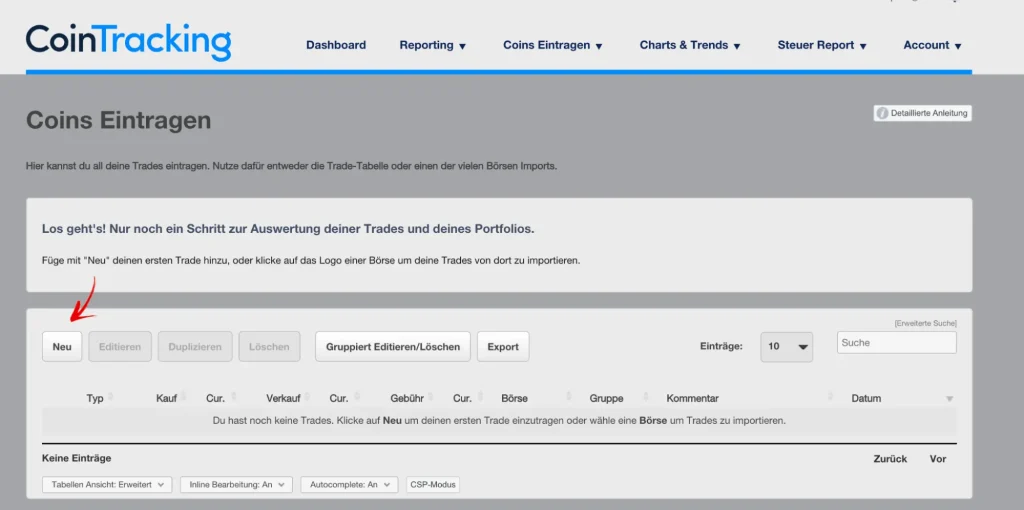1024x510 pixels.
Task: Click into the Suche search field
Action: (896, 343)
